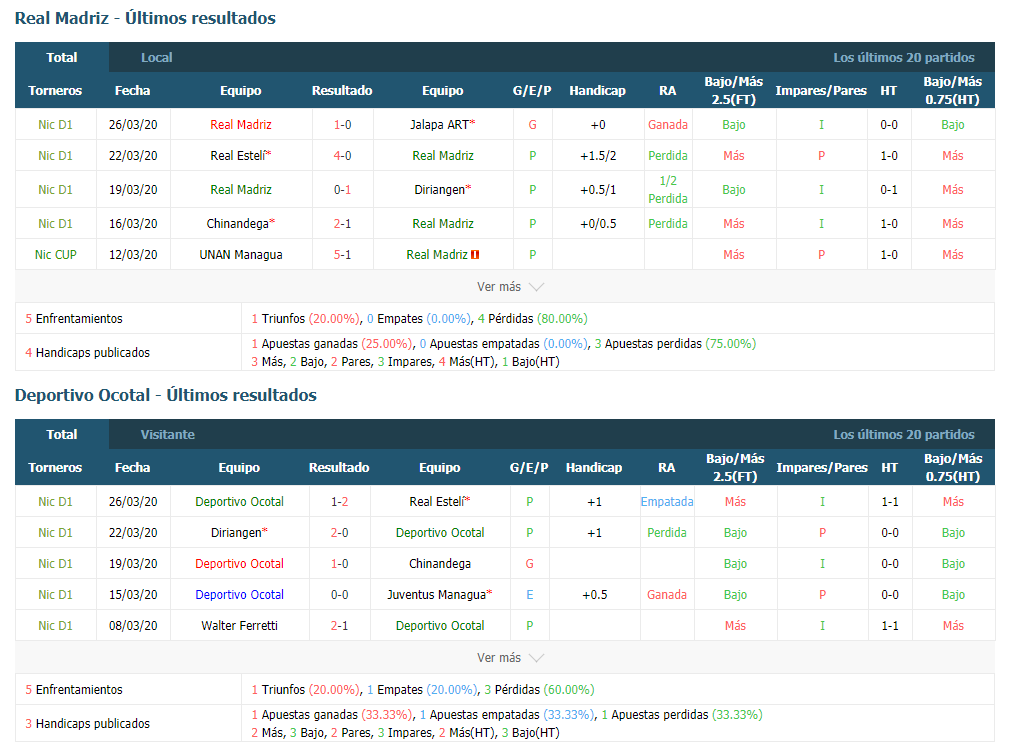Click 3 Apuestas perdidas (75.00%) text
1009x746 pixels.
point(675,344)
